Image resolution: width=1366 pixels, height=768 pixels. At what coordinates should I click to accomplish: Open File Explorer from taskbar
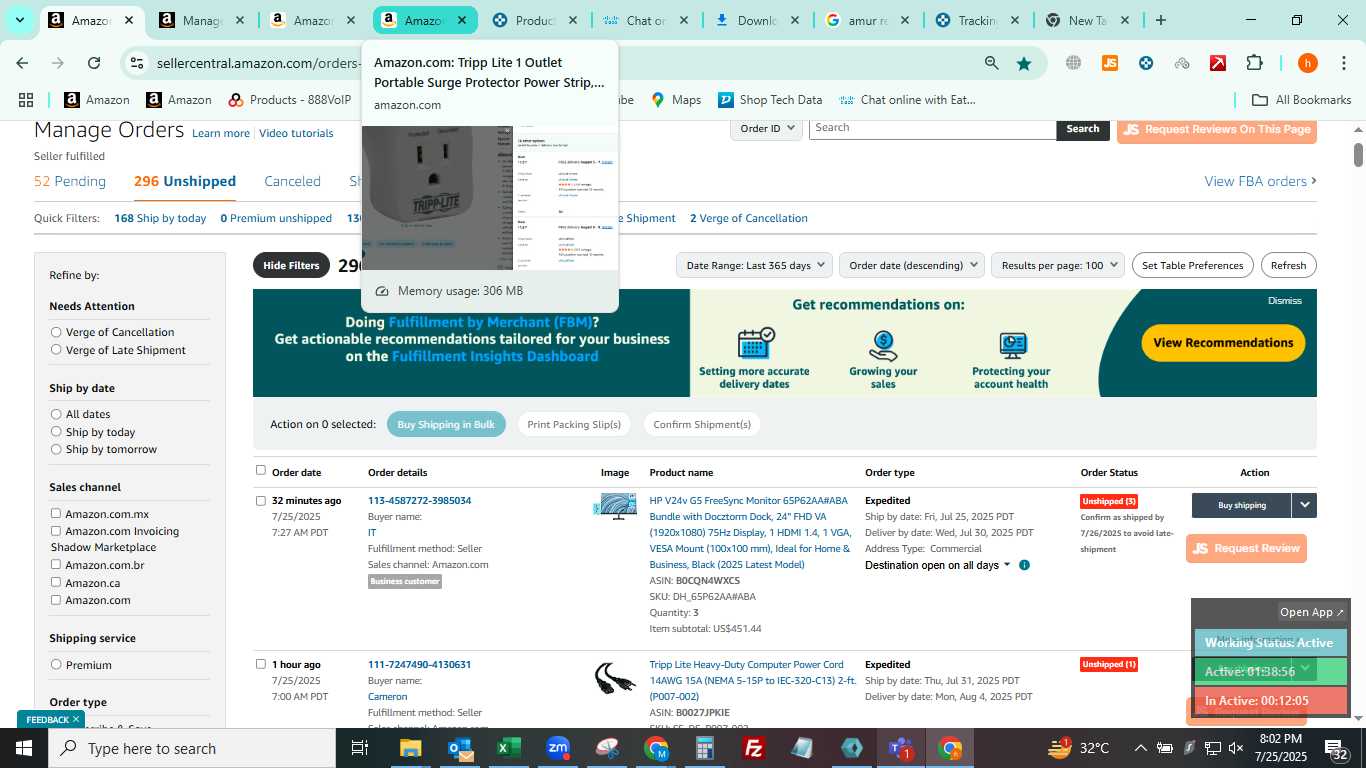tap(410, 748)
